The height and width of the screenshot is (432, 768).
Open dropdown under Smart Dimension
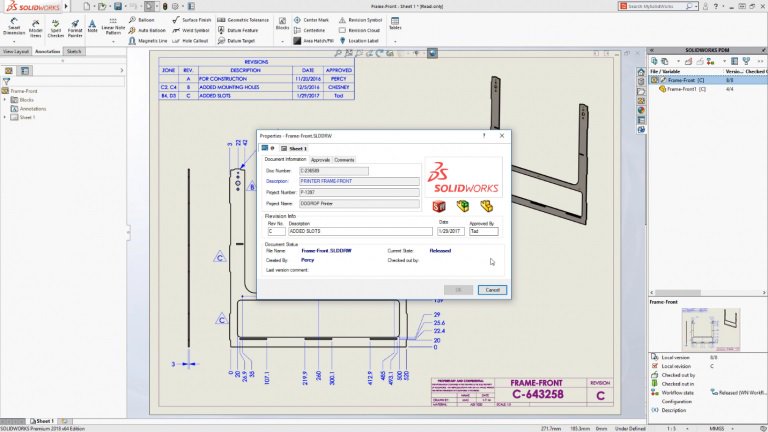pyautogui.click(x=14, y=42)
